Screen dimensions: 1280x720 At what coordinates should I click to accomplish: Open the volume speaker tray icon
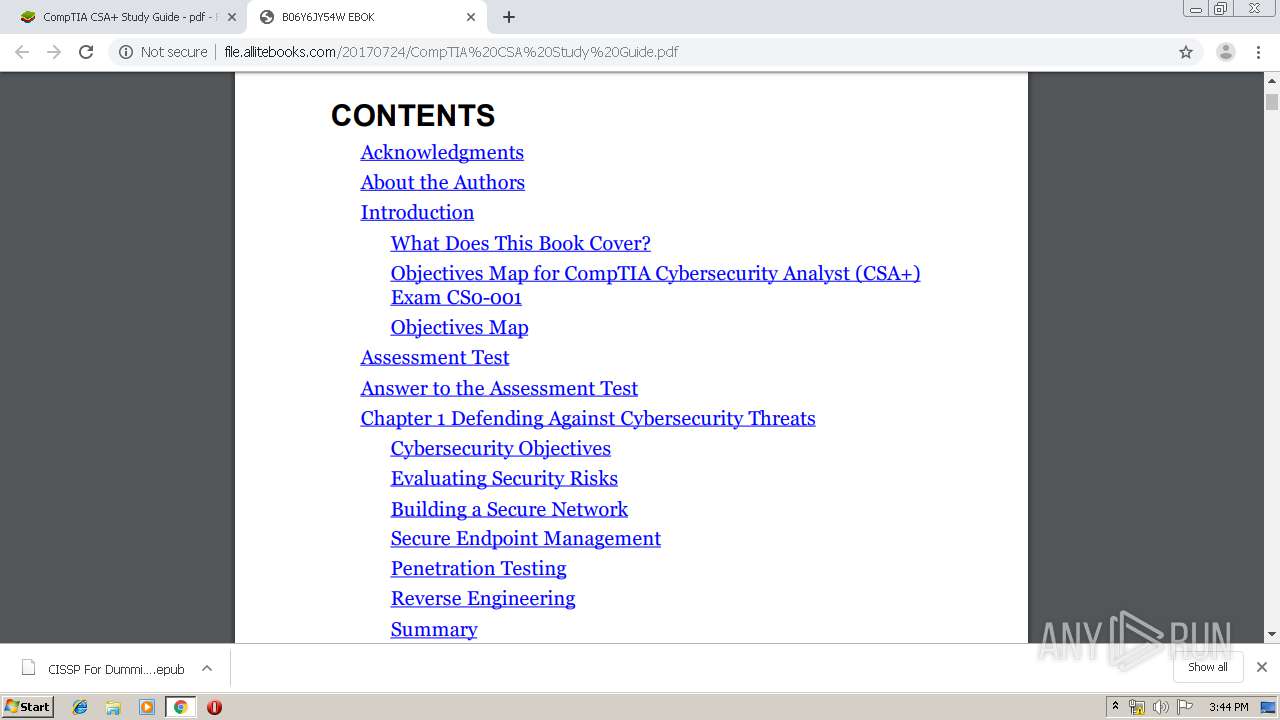[x=1160, y=707]
